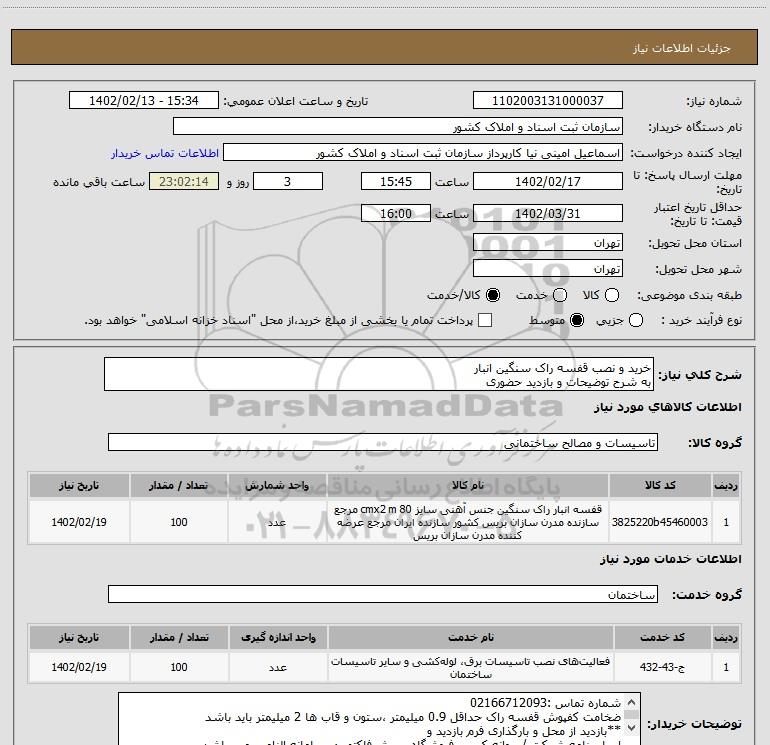Click goods table header نام کالا
Viewport: 770px width, 745px height.
tap(468, 486)
